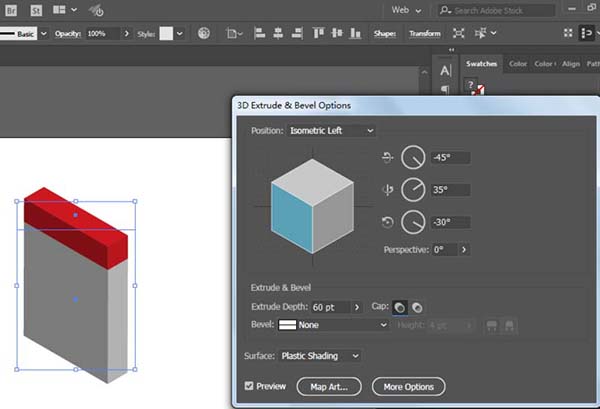The width and height of the screenshot is (600, 409).
Task: Open Adobe Stock via the St icon
Action: 34,10
